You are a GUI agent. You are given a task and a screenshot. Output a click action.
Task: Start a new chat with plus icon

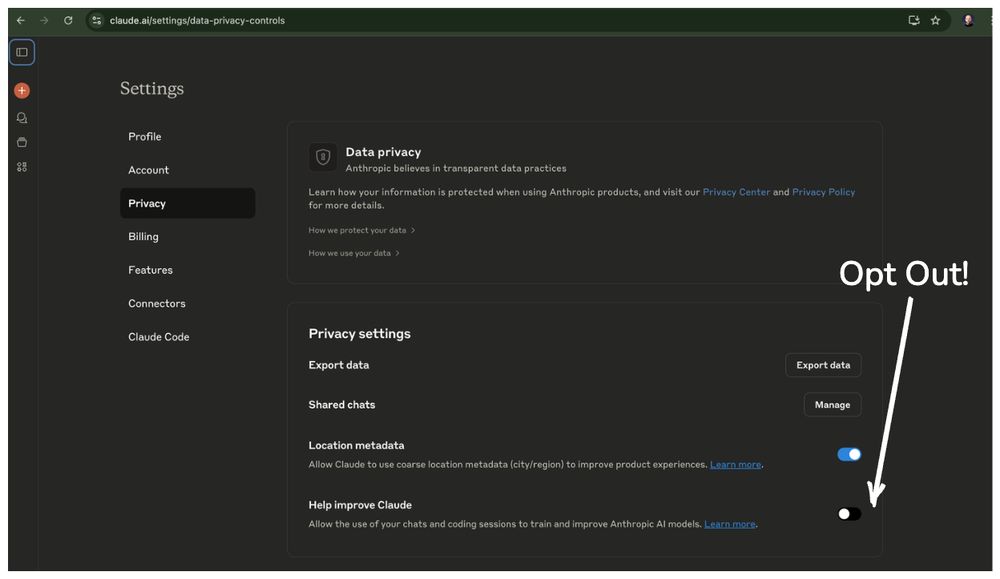pyautogui.click(x=22, y=90)
